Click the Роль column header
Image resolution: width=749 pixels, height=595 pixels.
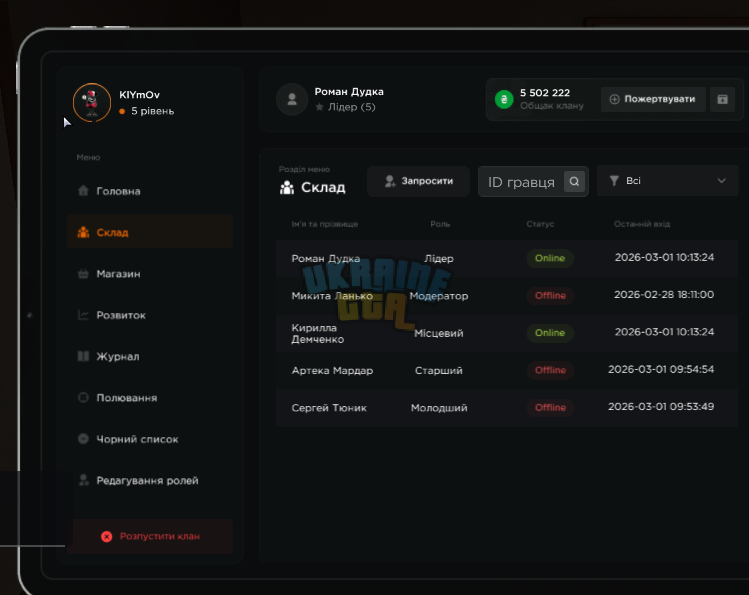coord(440,224)
